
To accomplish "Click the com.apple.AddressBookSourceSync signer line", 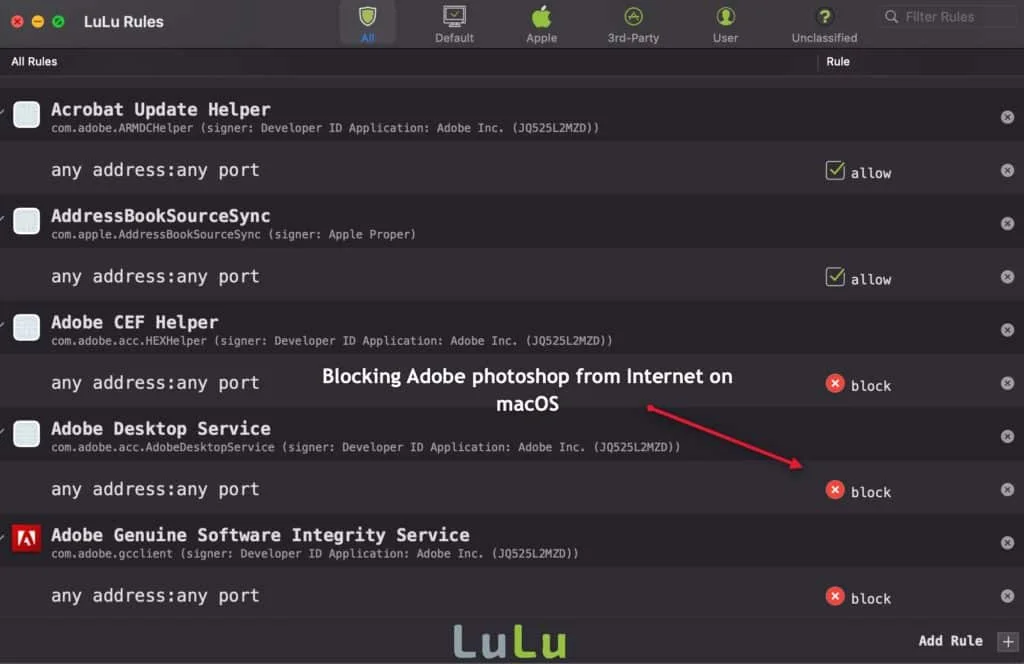I will tap(233, 234).
